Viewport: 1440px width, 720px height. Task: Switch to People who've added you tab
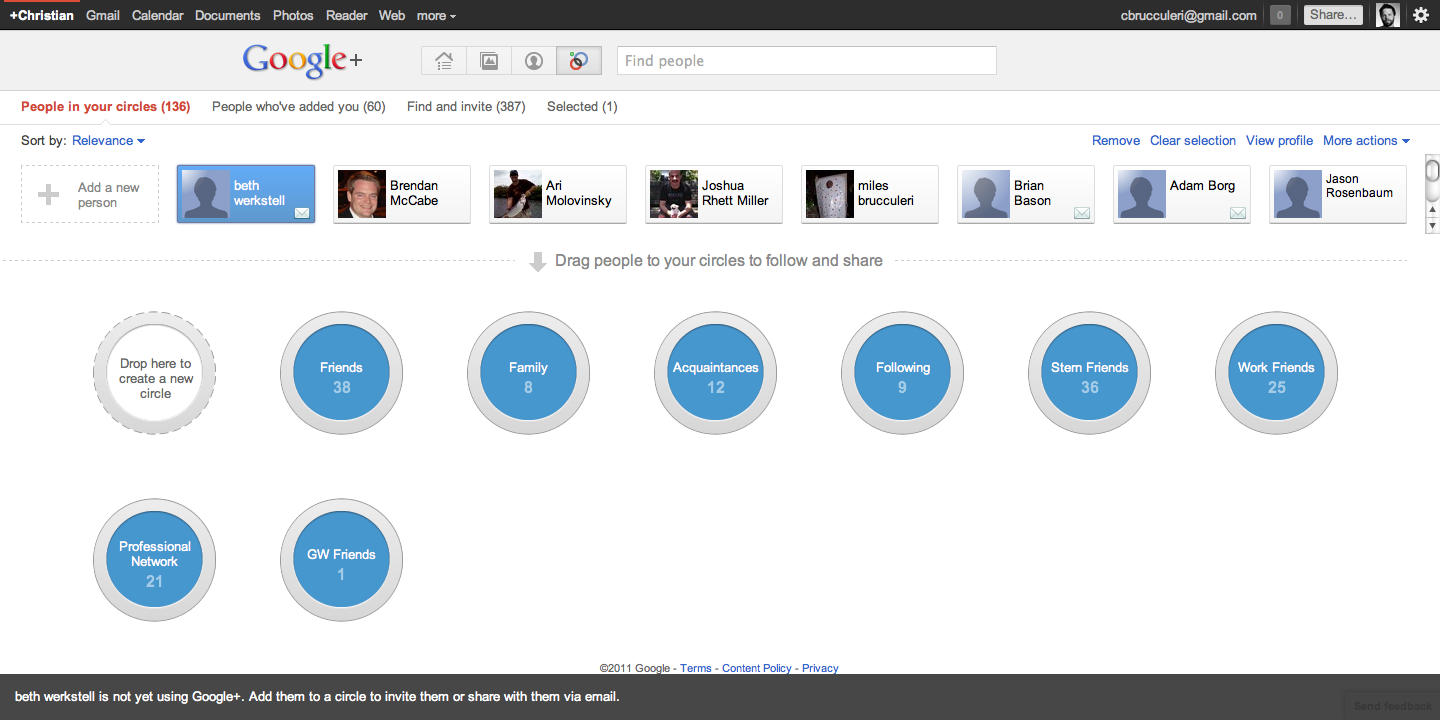click(x=298, y=107)
